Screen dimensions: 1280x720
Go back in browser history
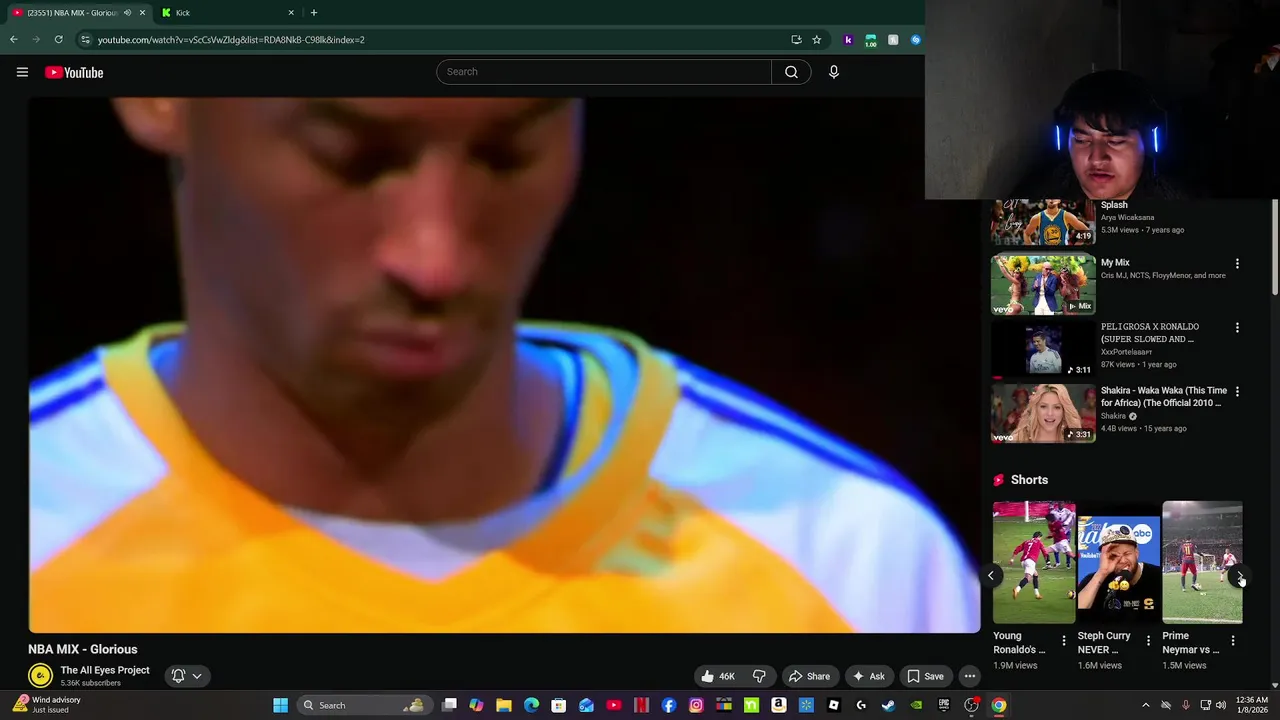(14, 40)
